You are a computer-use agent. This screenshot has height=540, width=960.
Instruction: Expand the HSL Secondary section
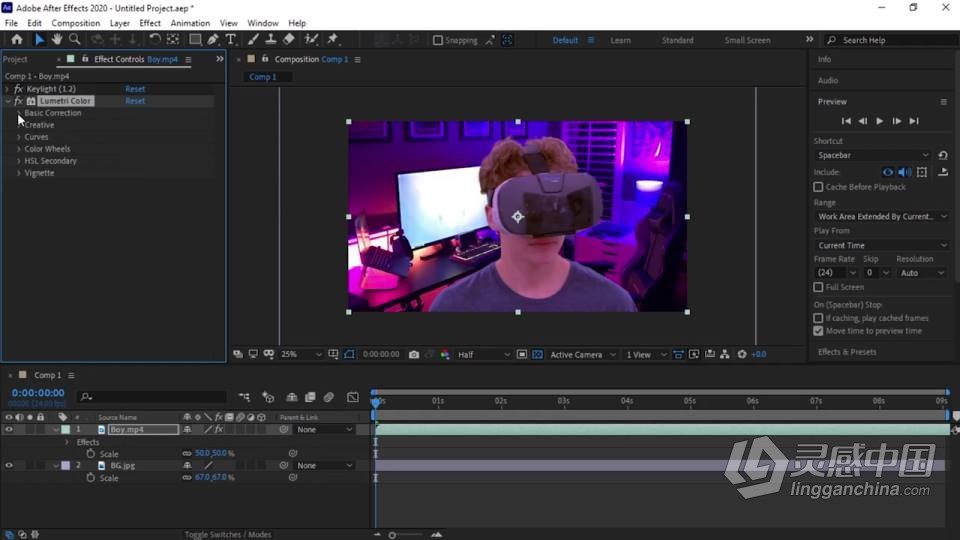tap(19, 161)
